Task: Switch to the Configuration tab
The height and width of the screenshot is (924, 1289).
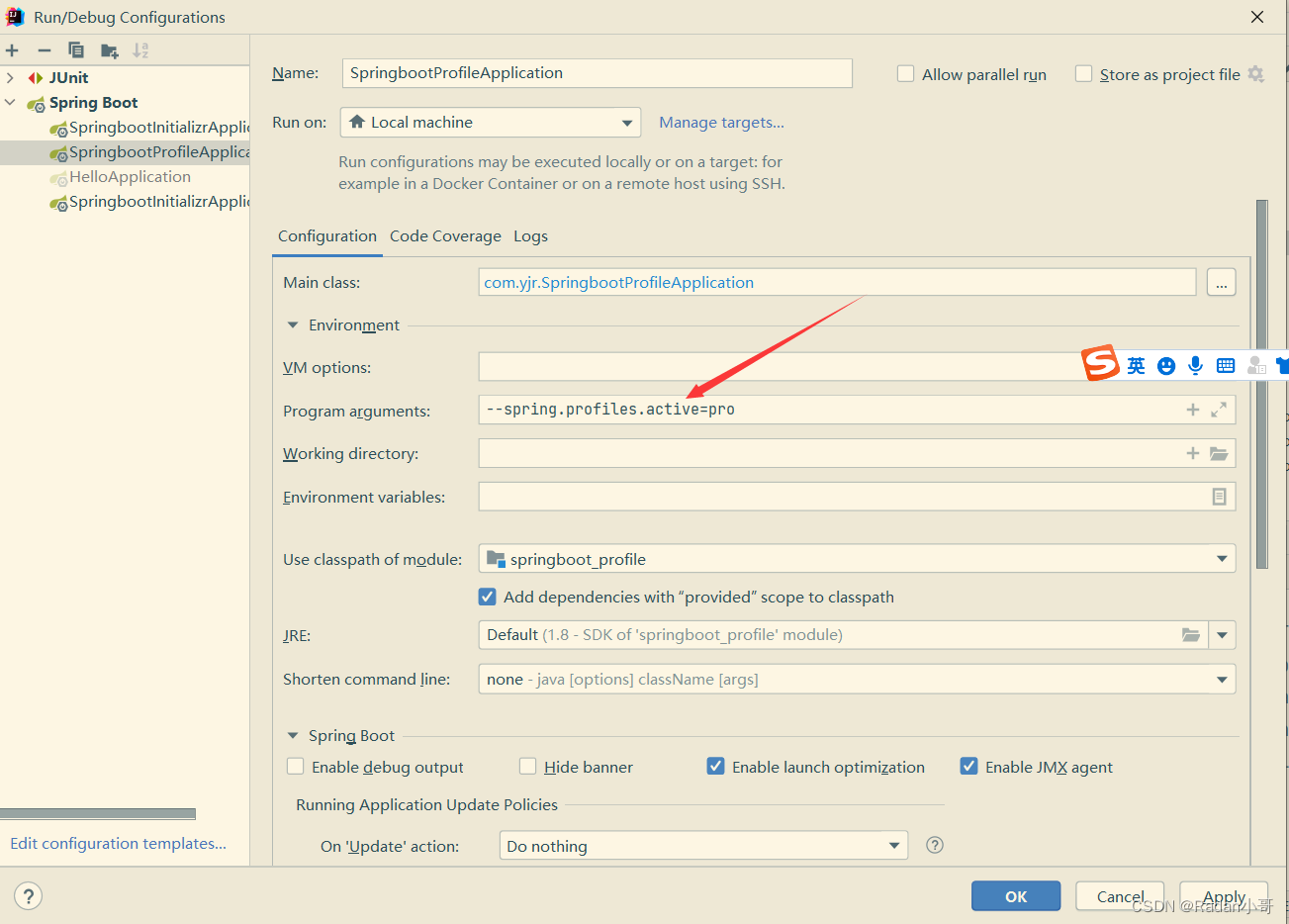Action: point(327,236)
